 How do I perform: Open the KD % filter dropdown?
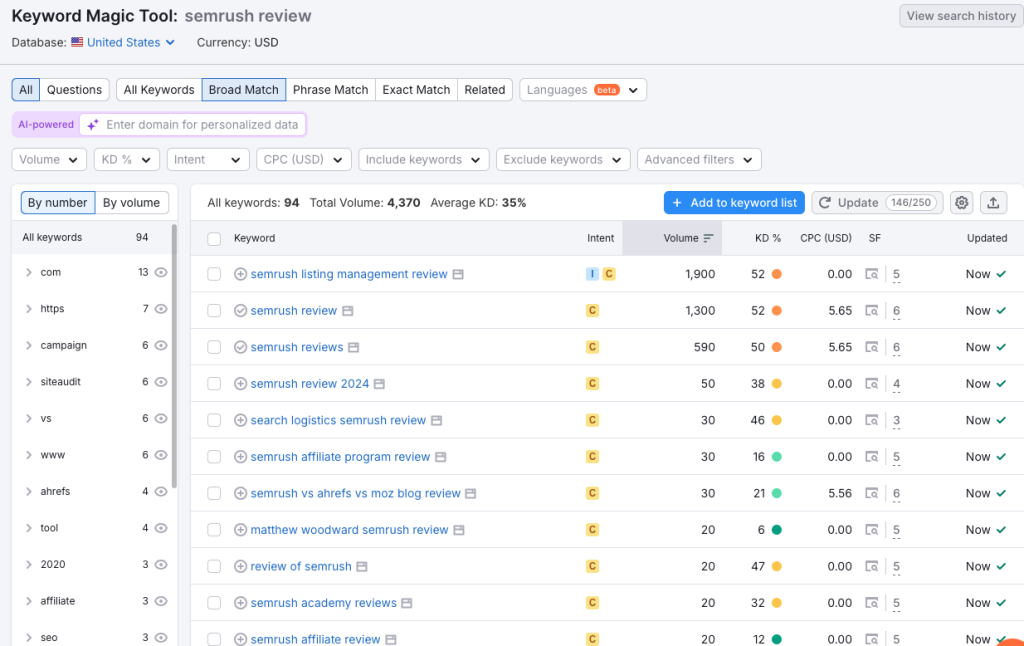tap(126, 159)
